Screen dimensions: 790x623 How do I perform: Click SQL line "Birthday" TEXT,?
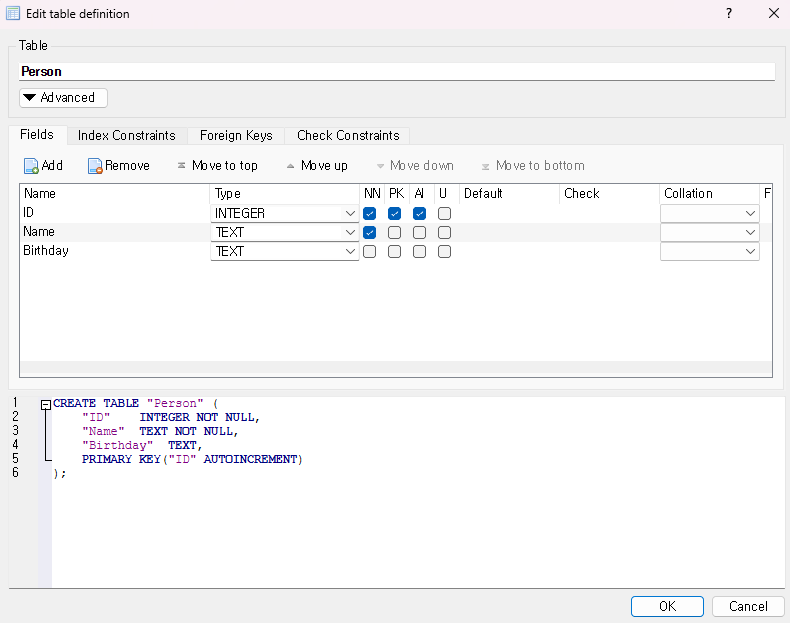coord(142,445)
